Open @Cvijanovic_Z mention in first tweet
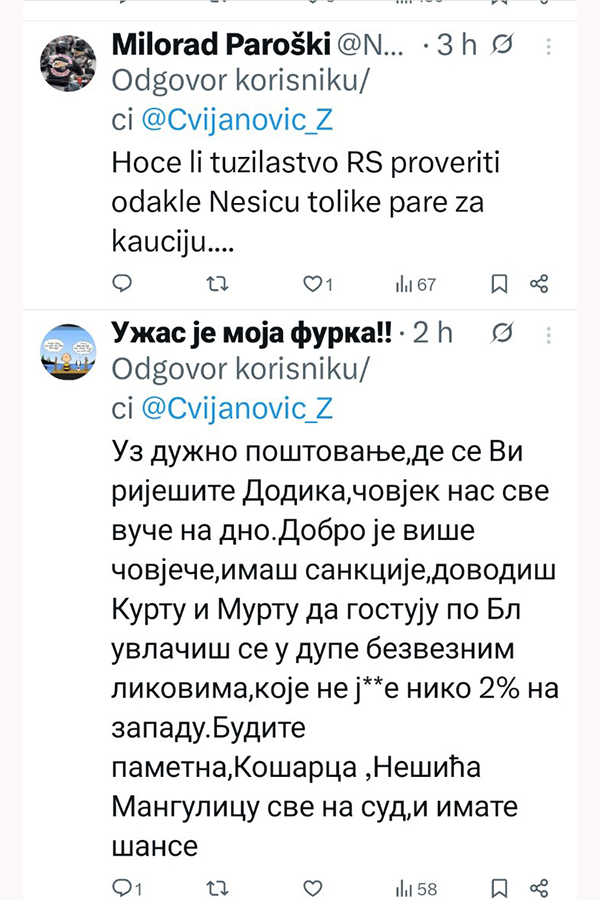This screenshot has width=600, height=900. point(237,121)
